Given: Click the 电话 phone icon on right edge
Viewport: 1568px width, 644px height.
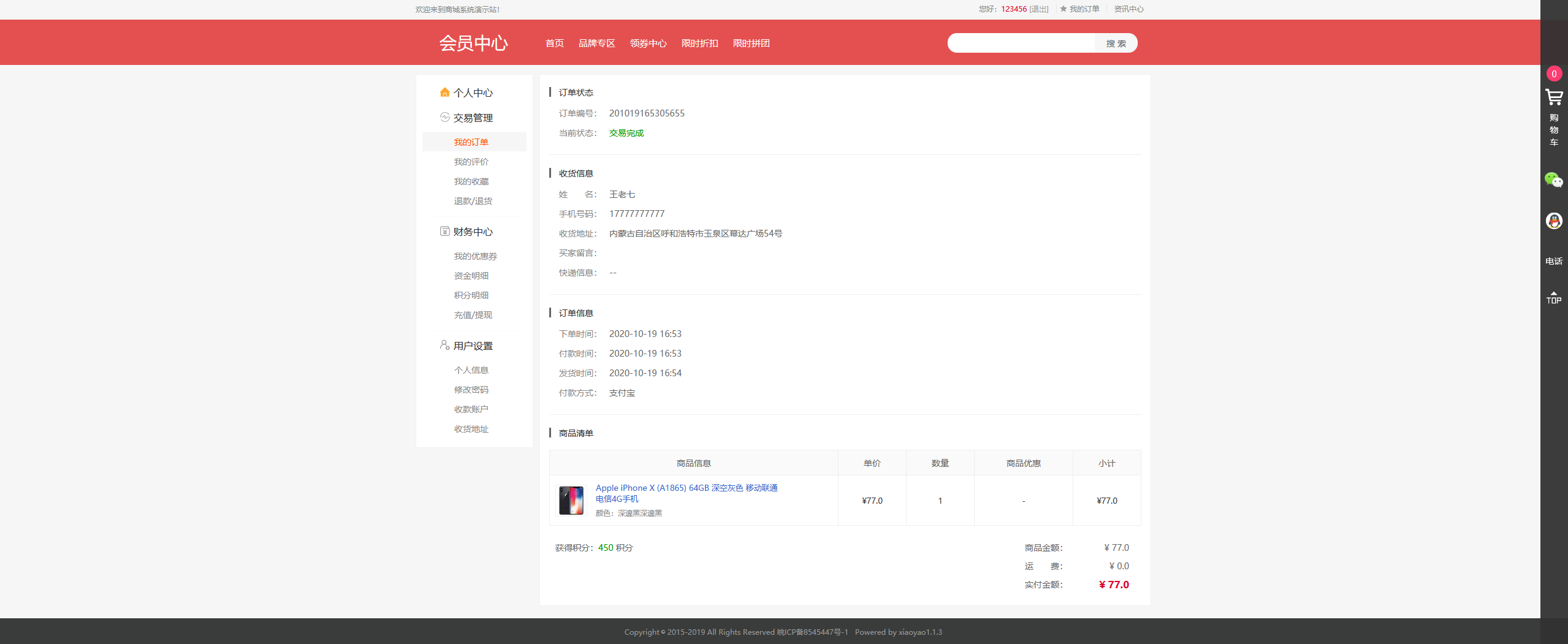Looking at the screenshot, I should [x=1554, y=260].
